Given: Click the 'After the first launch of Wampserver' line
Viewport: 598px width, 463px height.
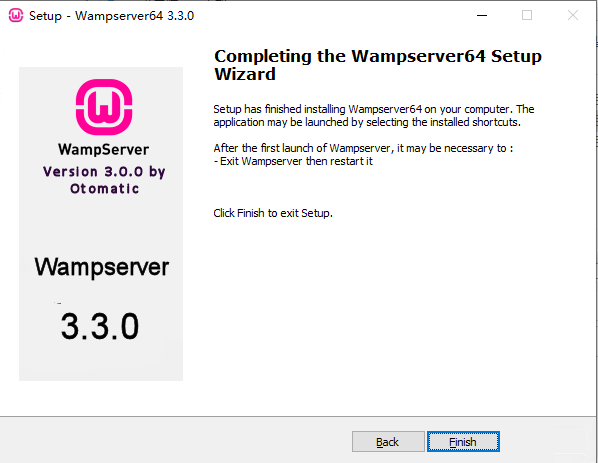Looking at the screenshot, I should [363, 148].
